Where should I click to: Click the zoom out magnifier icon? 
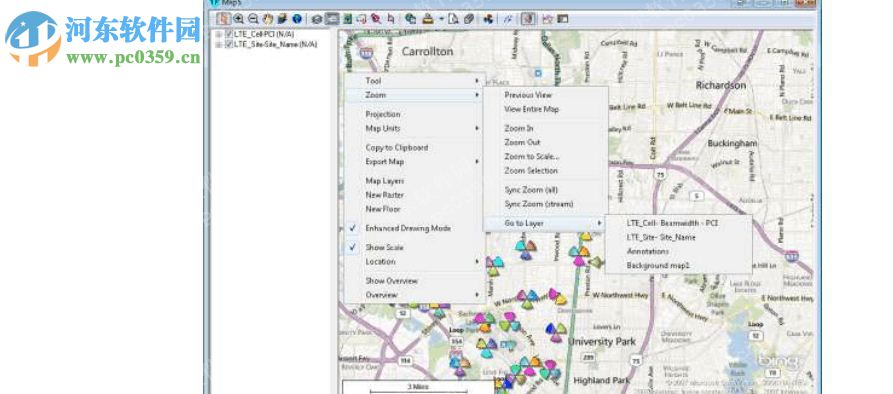click(253, 19)
